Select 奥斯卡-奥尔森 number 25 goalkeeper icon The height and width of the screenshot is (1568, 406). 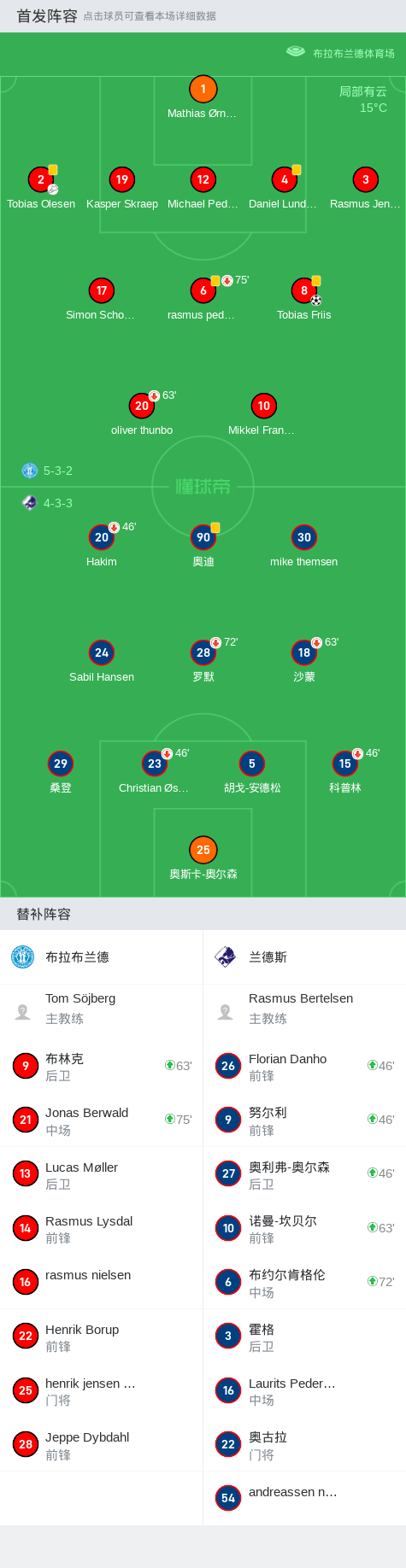tap(203, 850)
